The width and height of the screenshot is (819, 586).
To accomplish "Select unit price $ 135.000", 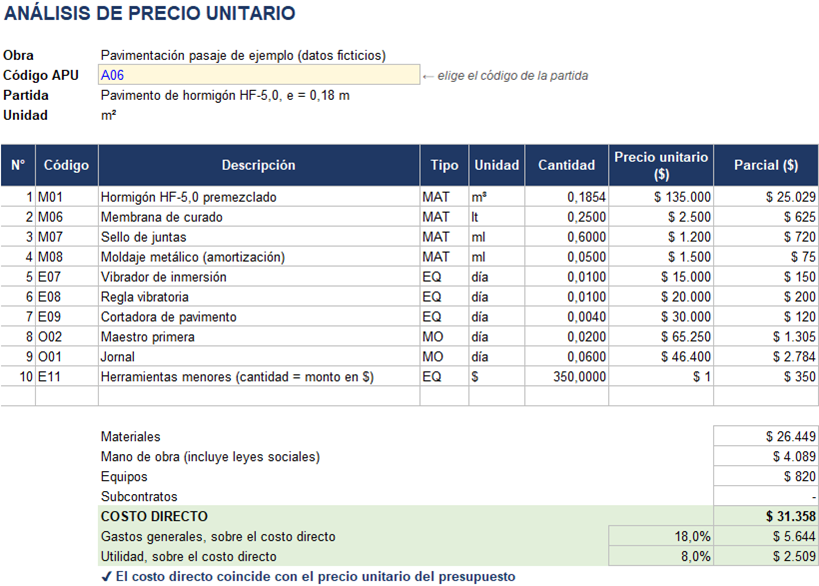I will point(661,197).
